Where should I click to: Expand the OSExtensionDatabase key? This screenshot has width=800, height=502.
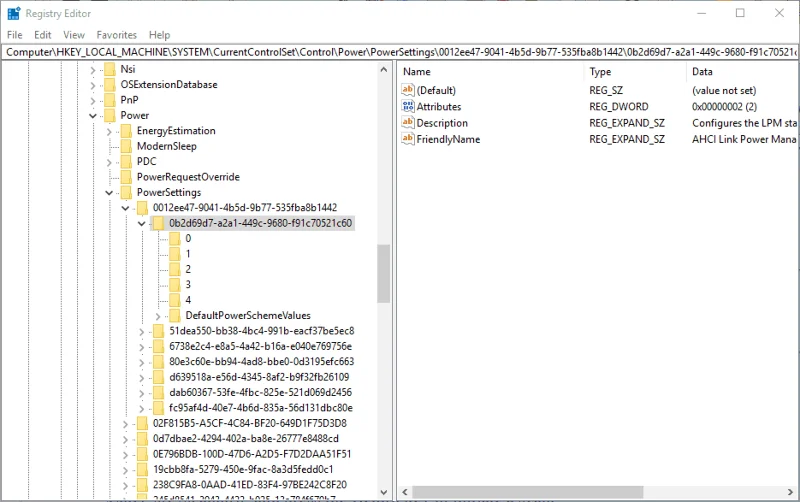pyautogui.click(x=92, y=85)
